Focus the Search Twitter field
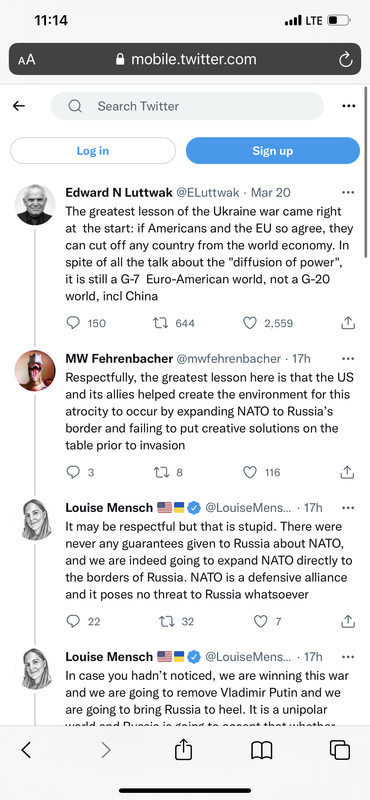 (187, 106)
